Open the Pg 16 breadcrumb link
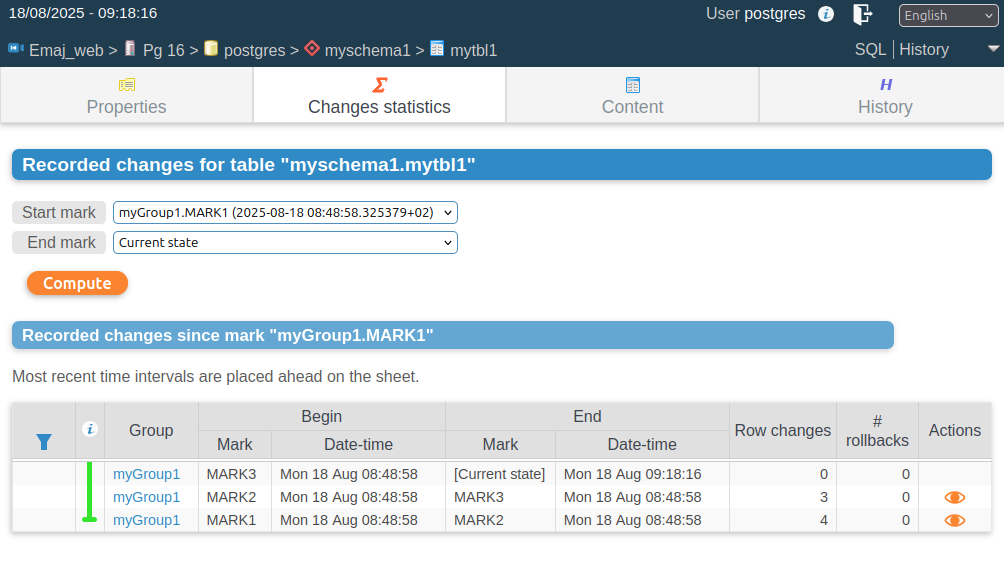1004x569 pixels. tap(163, 51)
